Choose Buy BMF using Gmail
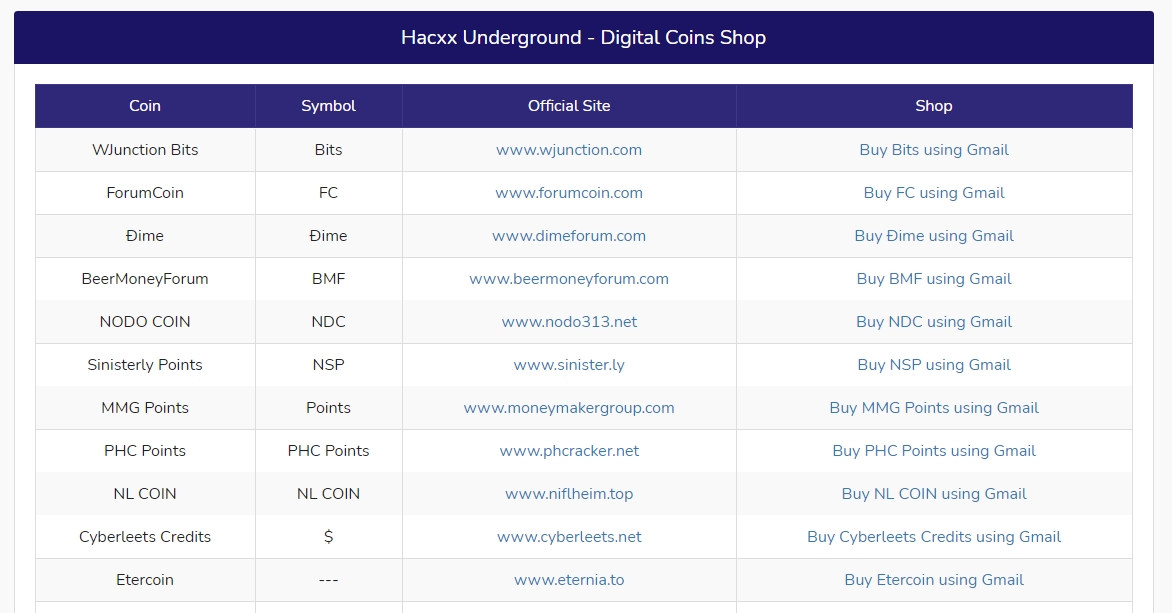1172x613 pixels. (934, 279)
